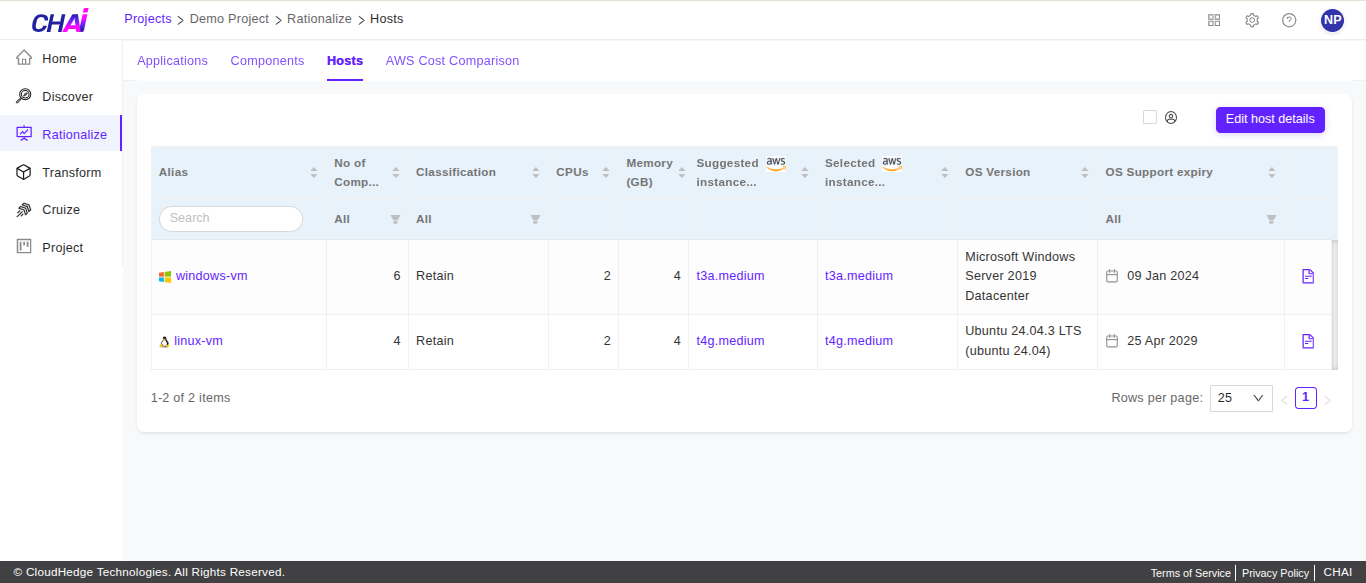Open filter icon for Classification column

pos(535,219)
